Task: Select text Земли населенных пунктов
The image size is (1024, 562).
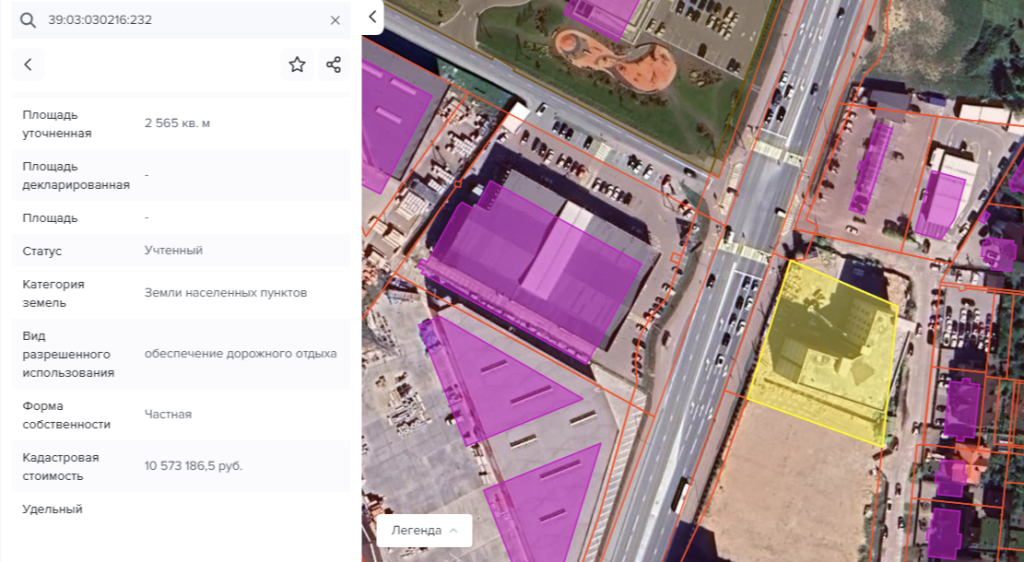Action: [x=225, y=293]
